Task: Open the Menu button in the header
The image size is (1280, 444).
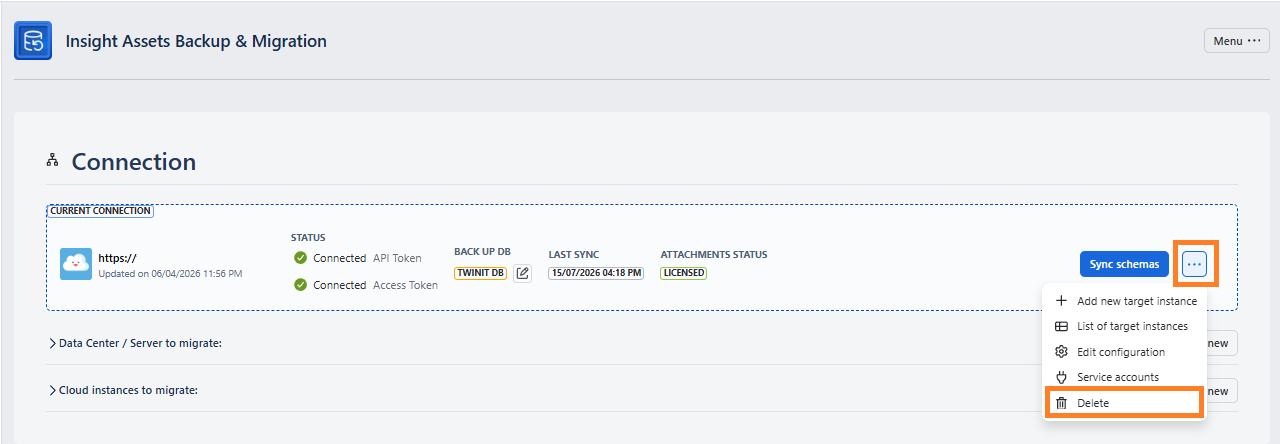Action: tap(1237, 41)
